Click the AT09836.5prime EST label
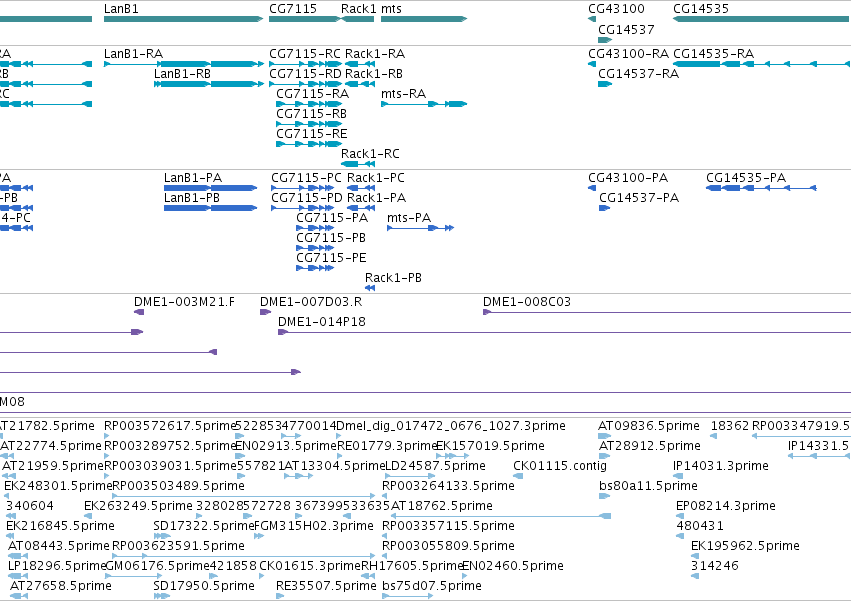 [649, 426]
